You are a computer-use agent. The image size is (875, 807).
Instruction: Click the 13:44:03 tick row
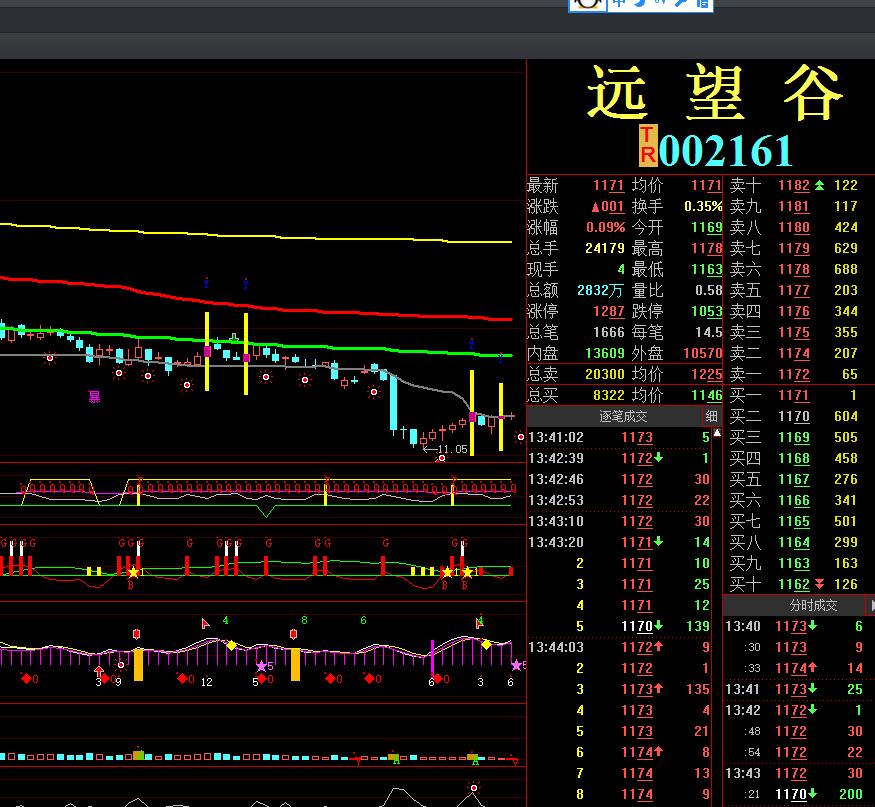619,647
